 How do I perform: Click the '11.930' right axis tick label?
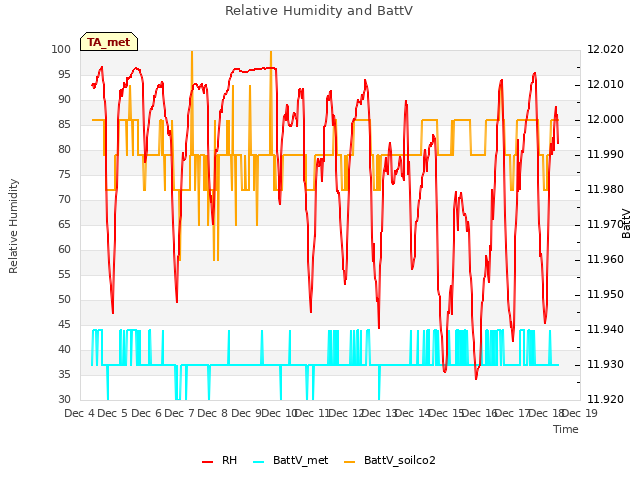[605, 364]
